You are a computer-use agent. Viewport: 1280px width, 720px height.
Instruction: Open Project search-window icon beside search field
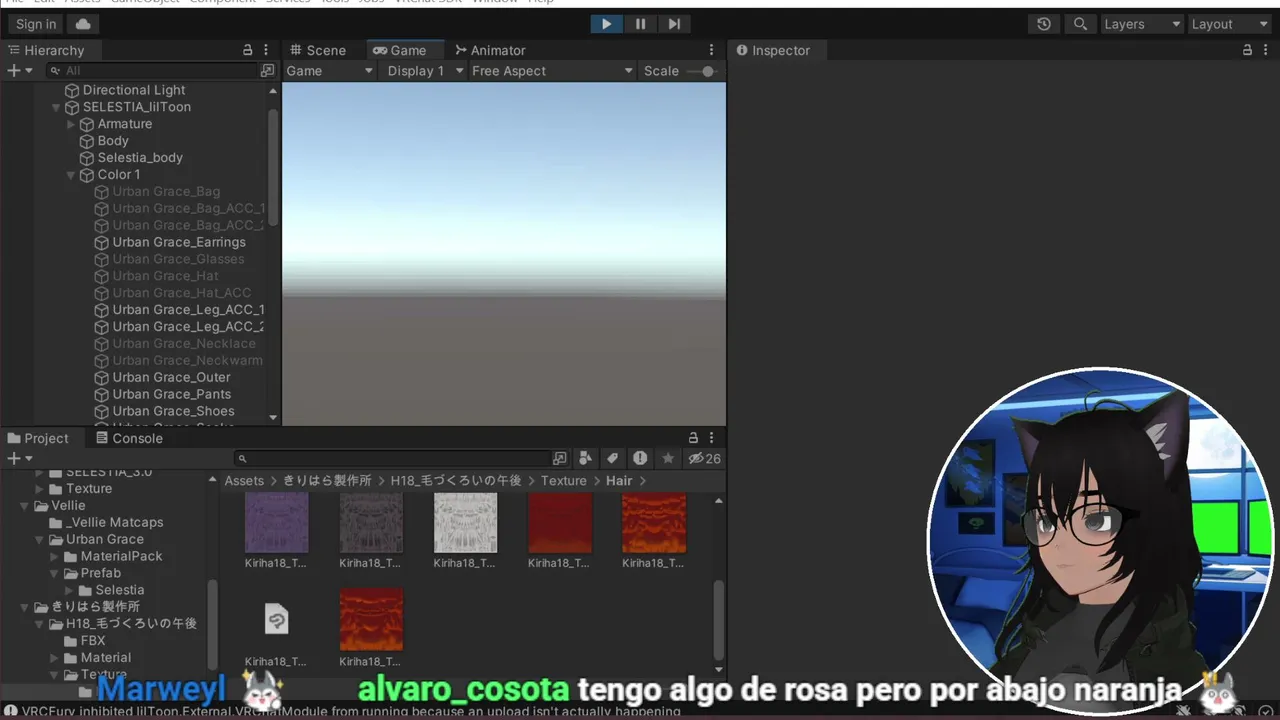click(x=560, y=458)
